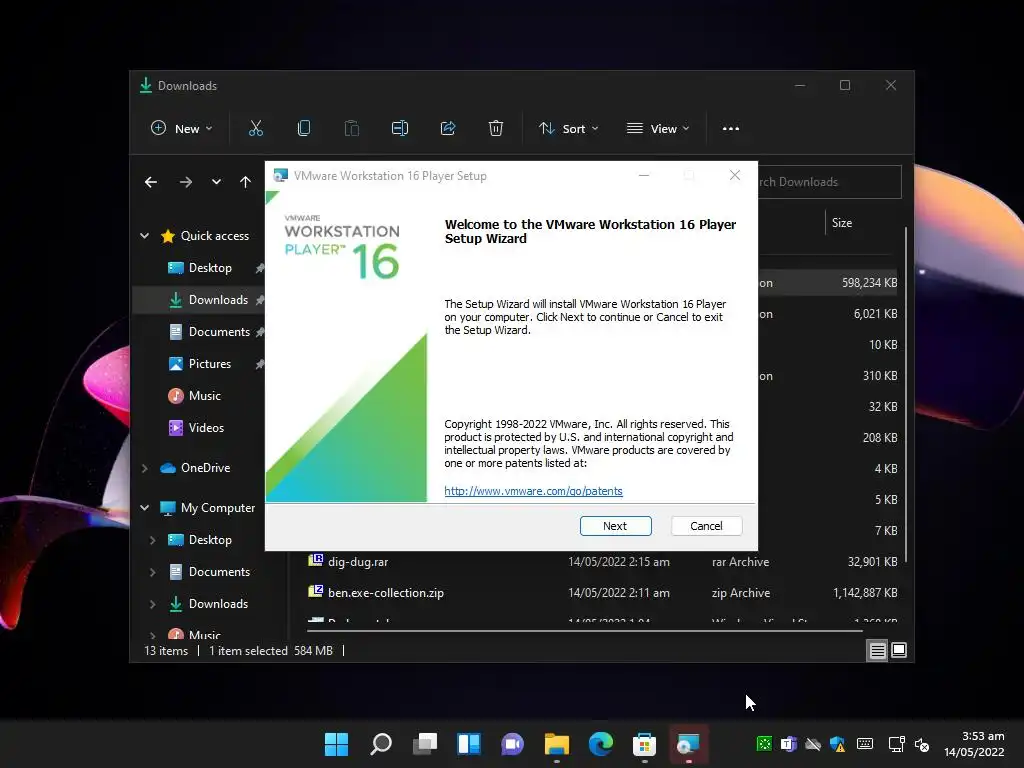
Task: Open taskbar Search magnifier
Action: 381,744
